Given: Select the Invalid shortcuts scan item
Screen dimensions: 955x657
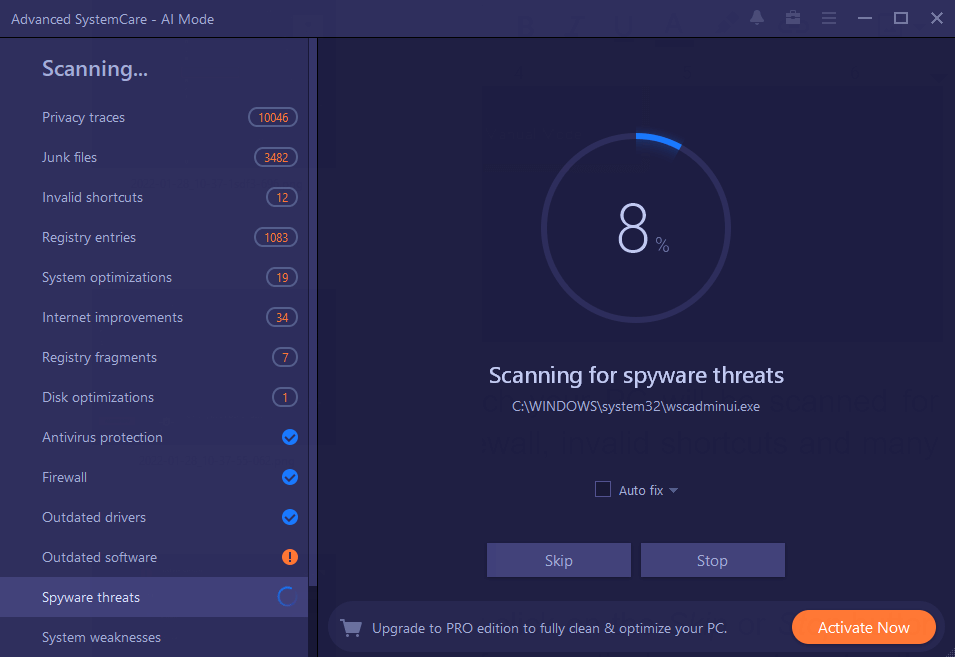Looking at the screenshot, I should point(154,197).
